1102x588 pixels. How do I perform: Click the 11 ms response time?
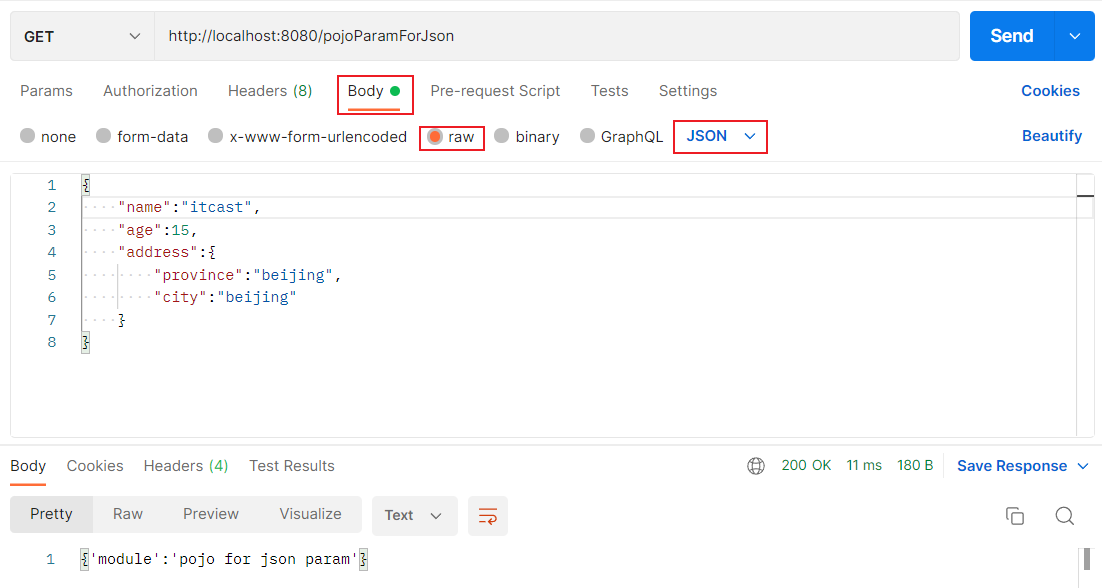pyautogui.click(x=864, y=465)
